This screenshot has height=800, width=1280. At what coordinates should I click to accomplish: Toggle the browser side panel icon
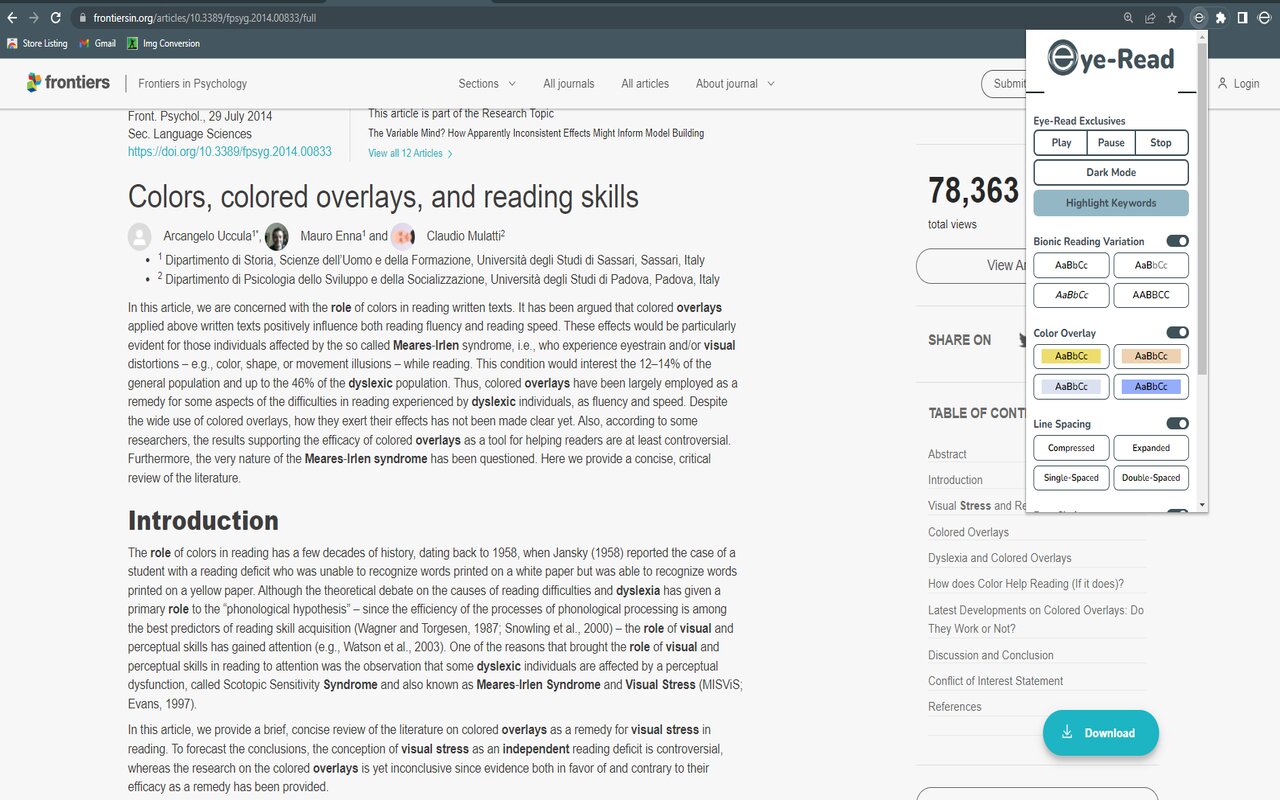point(1242,18)
